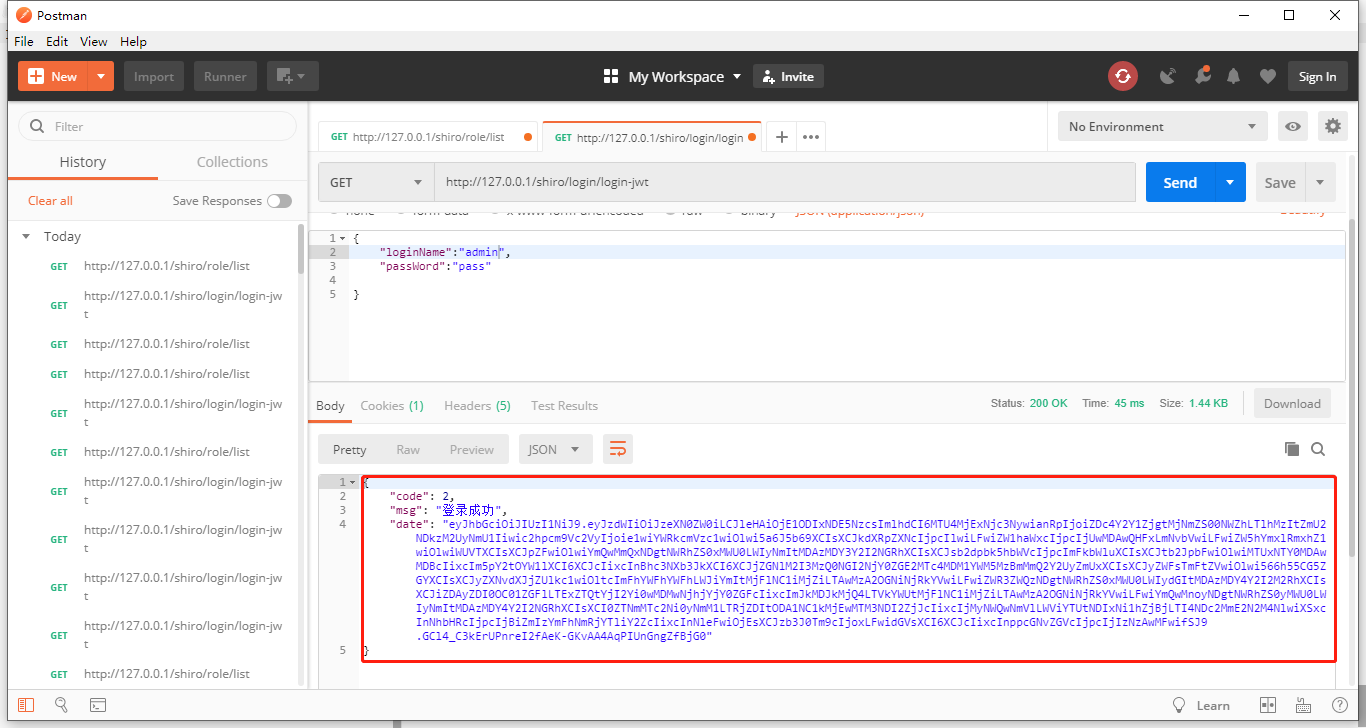Click the Status 200 OK text

point(1029,403)
